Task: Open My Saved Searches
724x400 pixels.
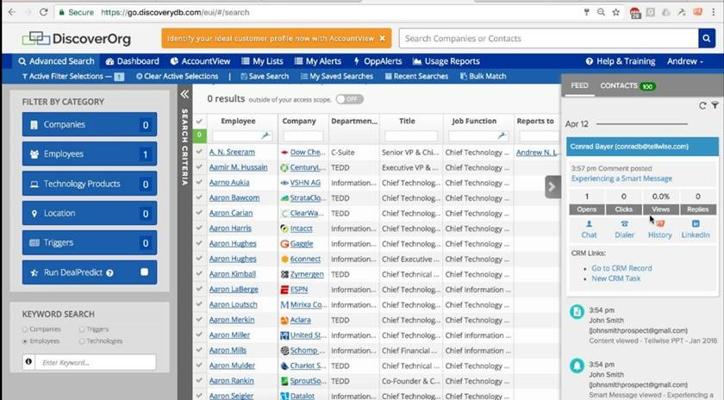Action: point(337,76)
